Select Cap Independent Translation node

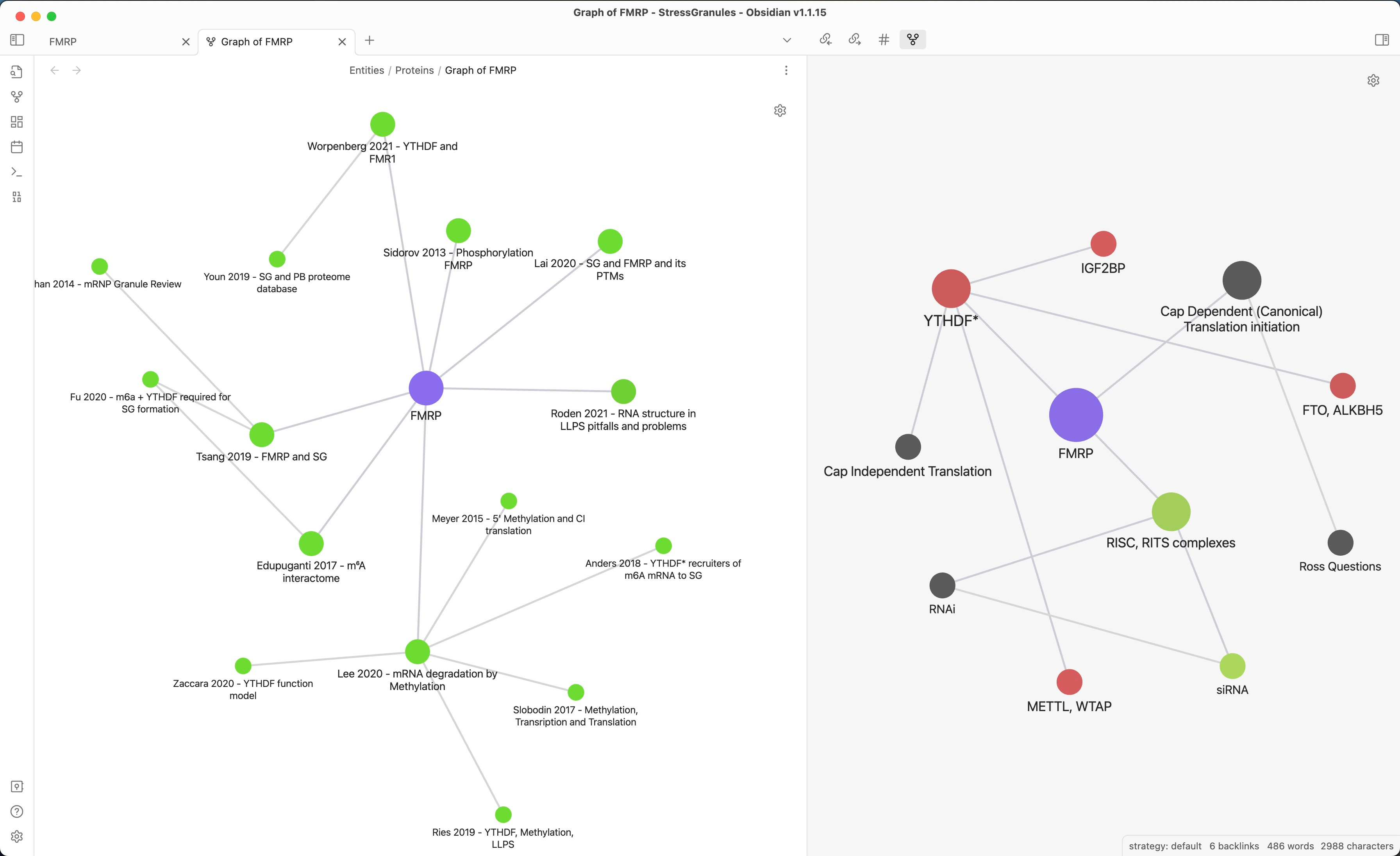tap(908, 447)
